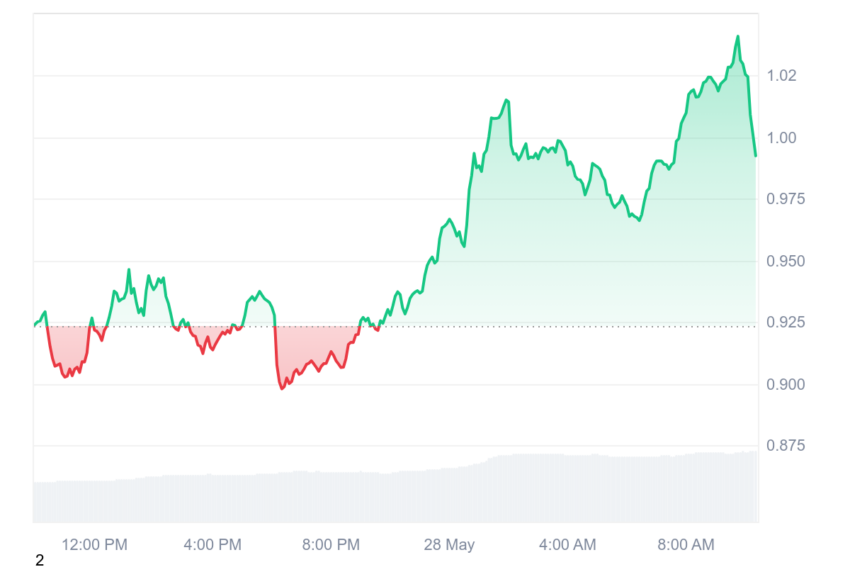Click the 0.950 price axis label
This screenshot has width=850, height=567.
click(x=785, y=261)
